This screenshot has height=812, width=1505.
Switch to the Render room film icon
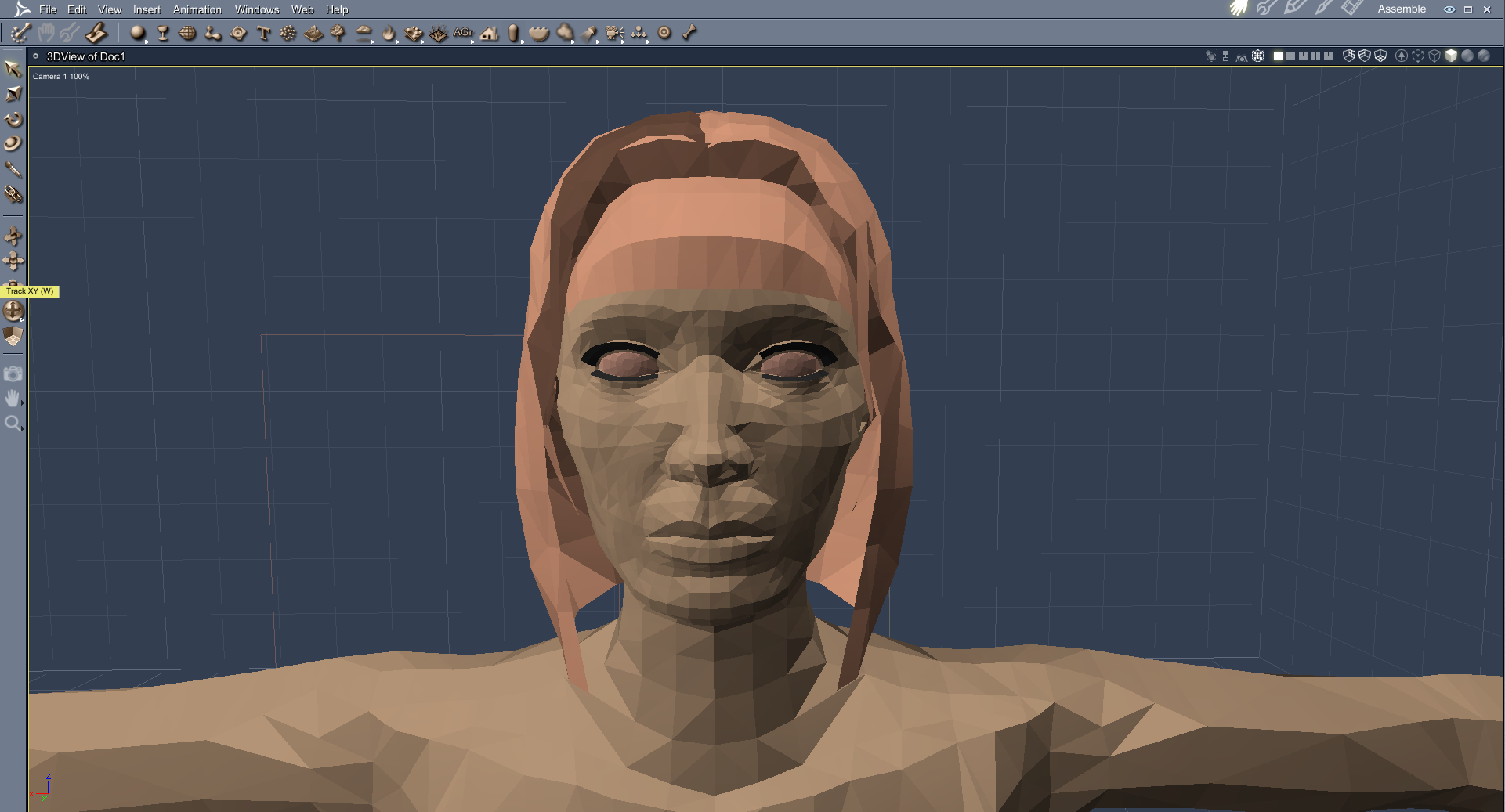coord(1352,9)
